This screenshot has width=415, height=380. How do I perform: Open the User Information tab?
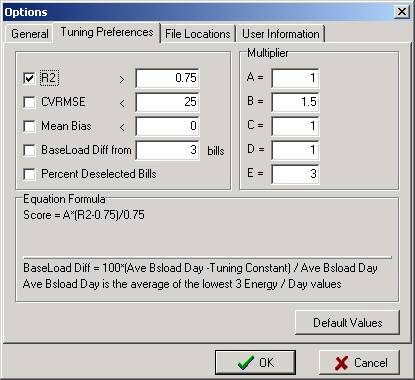(x=280, y=34)
